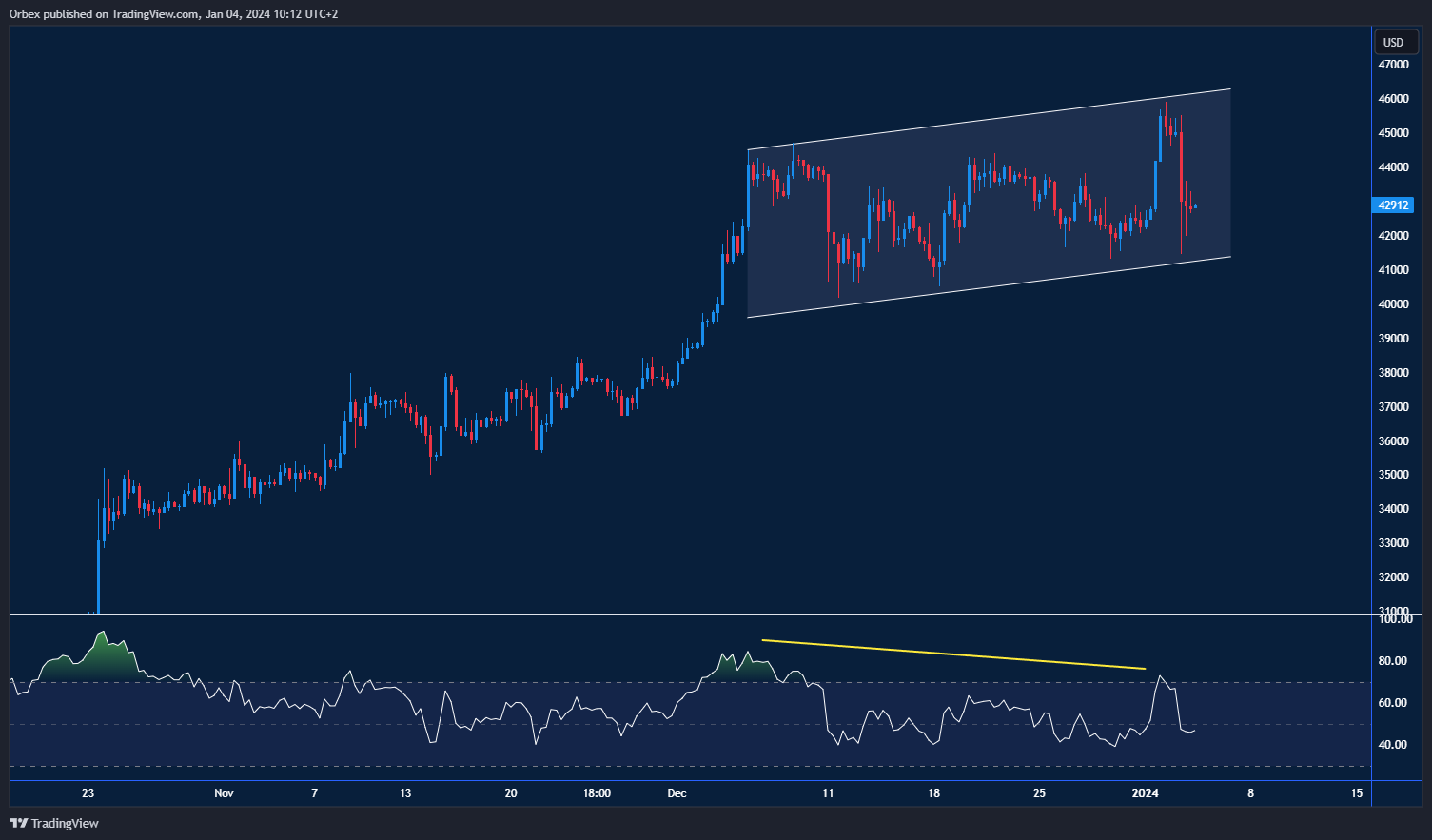Click the divider between chart and RSI panes
1432x840 pixels.
pyautogui.click(x=666, y=614)
